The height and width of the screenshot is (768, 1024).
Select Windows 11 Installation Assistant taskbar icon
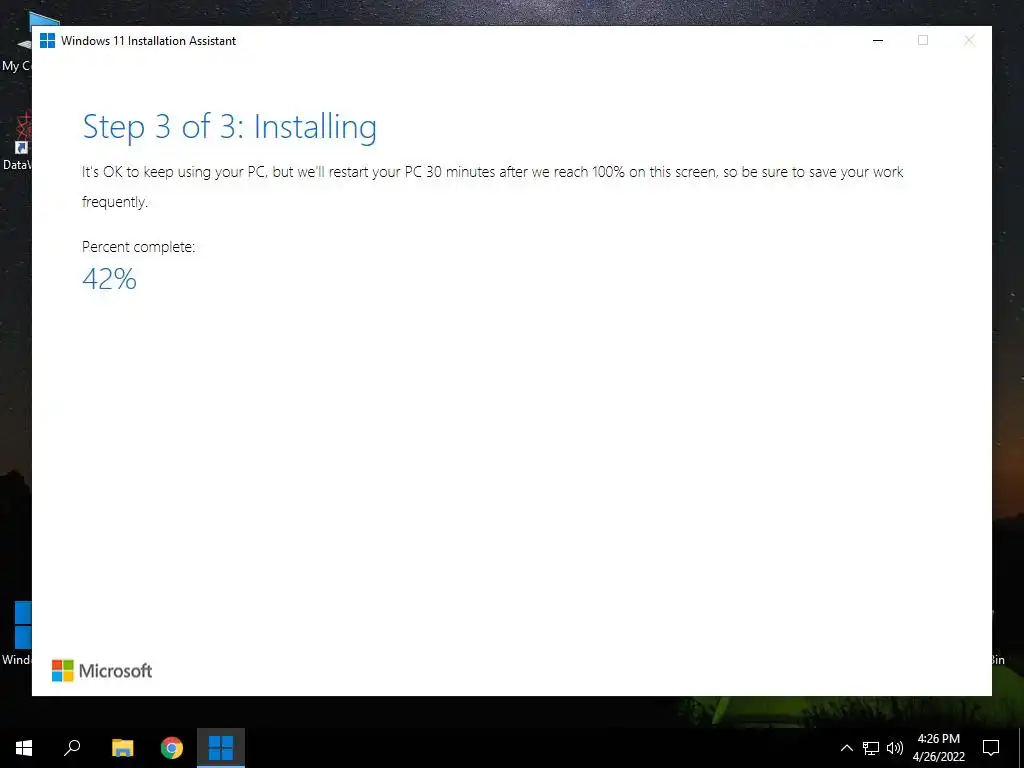pos(221,748)
